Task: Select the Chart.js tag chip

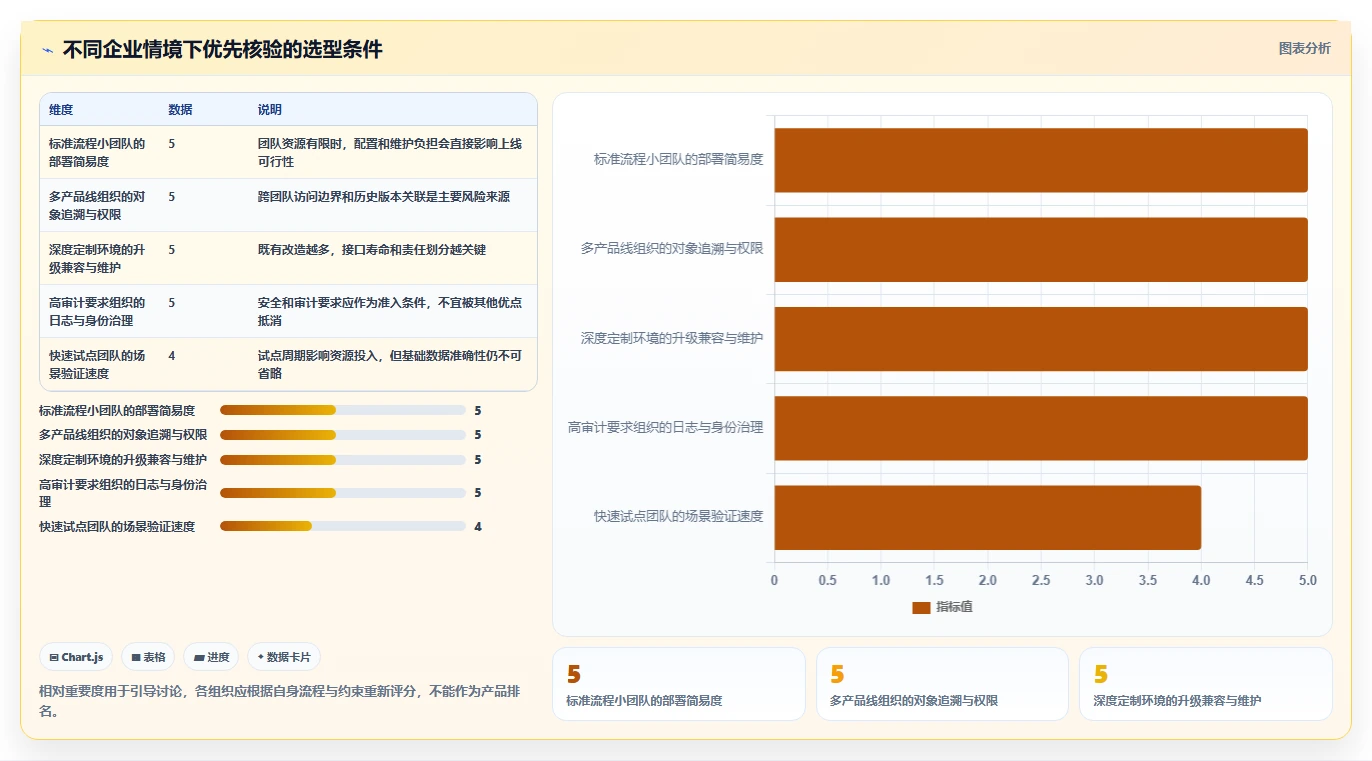Action: tap(76, 657)
